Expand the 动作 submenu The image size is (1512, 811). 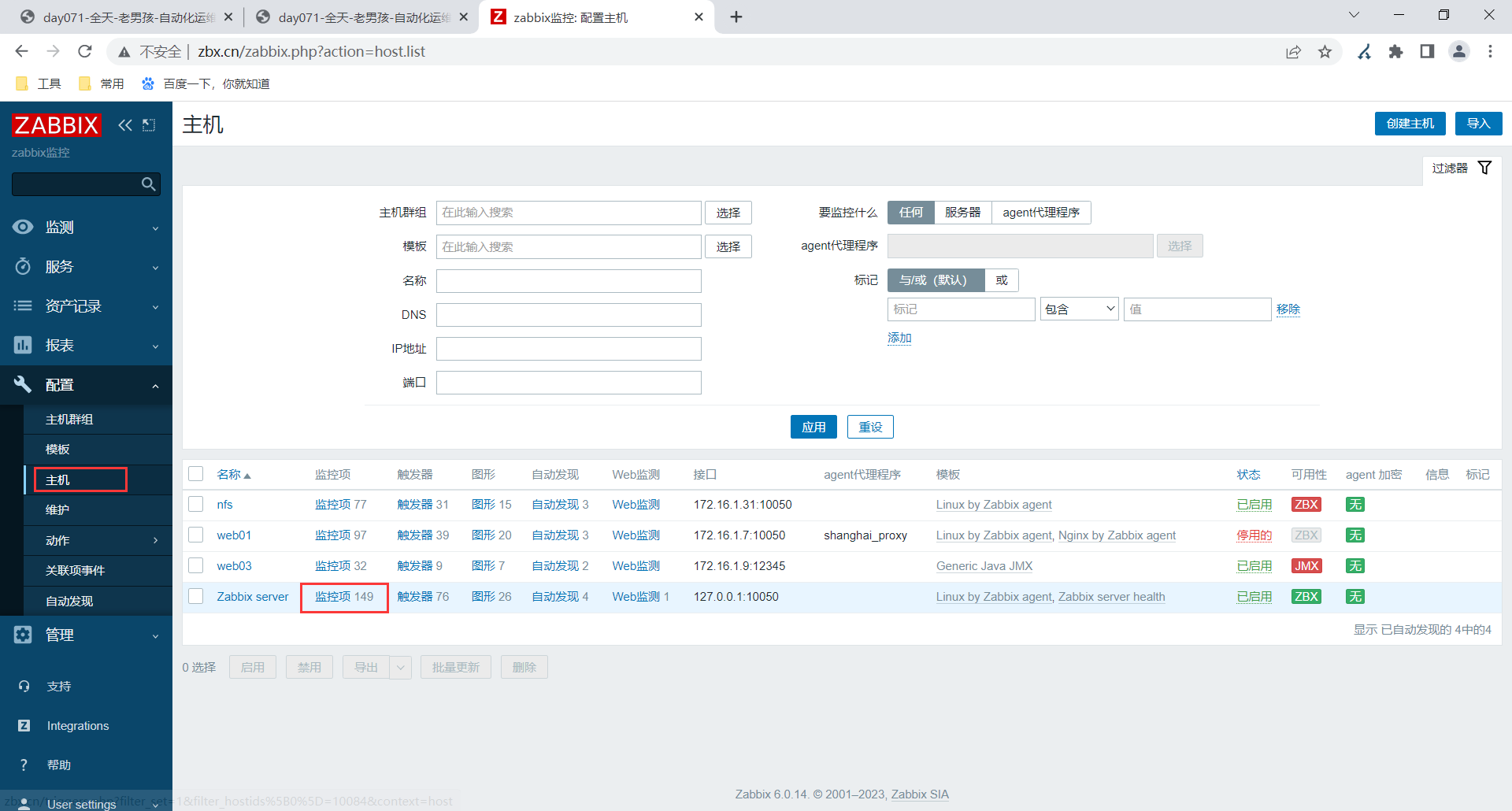point(98,541)
